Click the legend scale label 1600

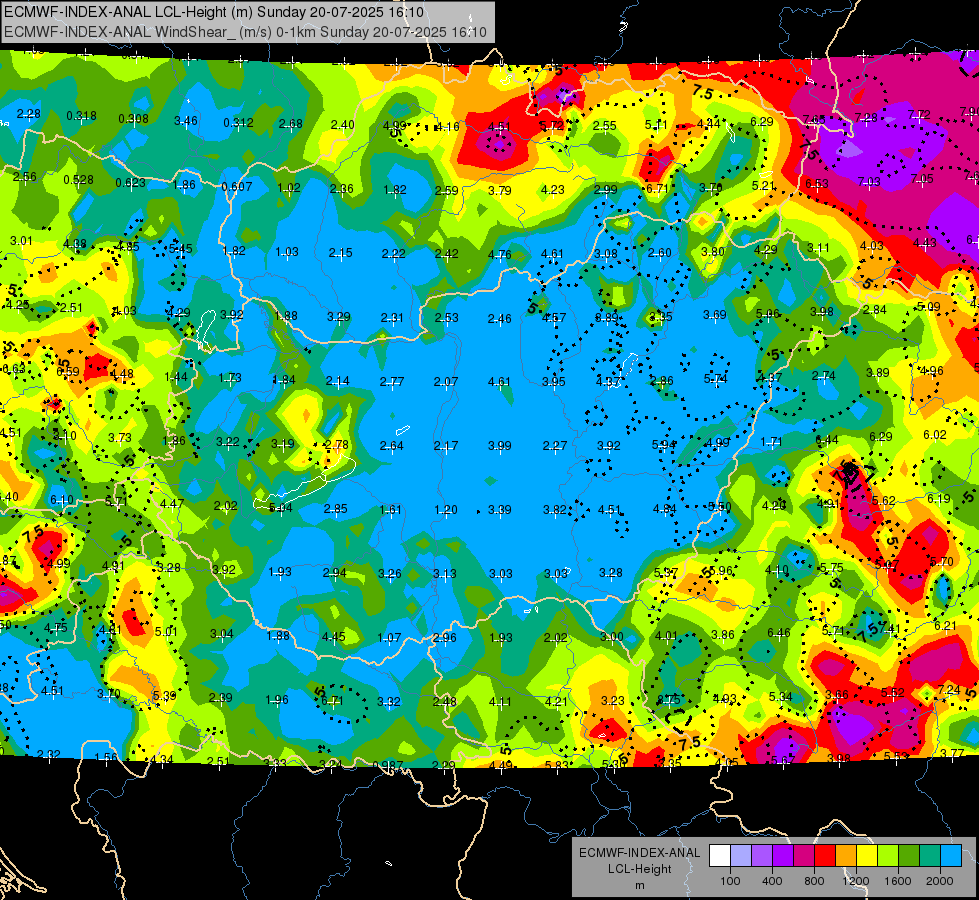(898, 881)
